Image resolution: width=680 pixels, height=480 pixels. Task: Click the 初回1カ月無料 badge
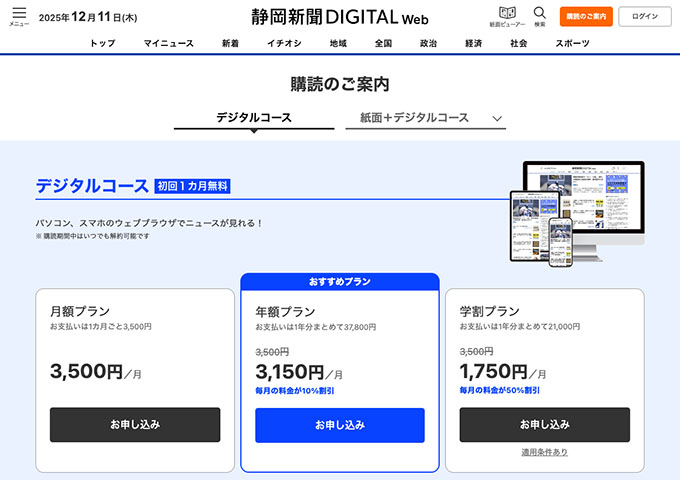[192, 186]
